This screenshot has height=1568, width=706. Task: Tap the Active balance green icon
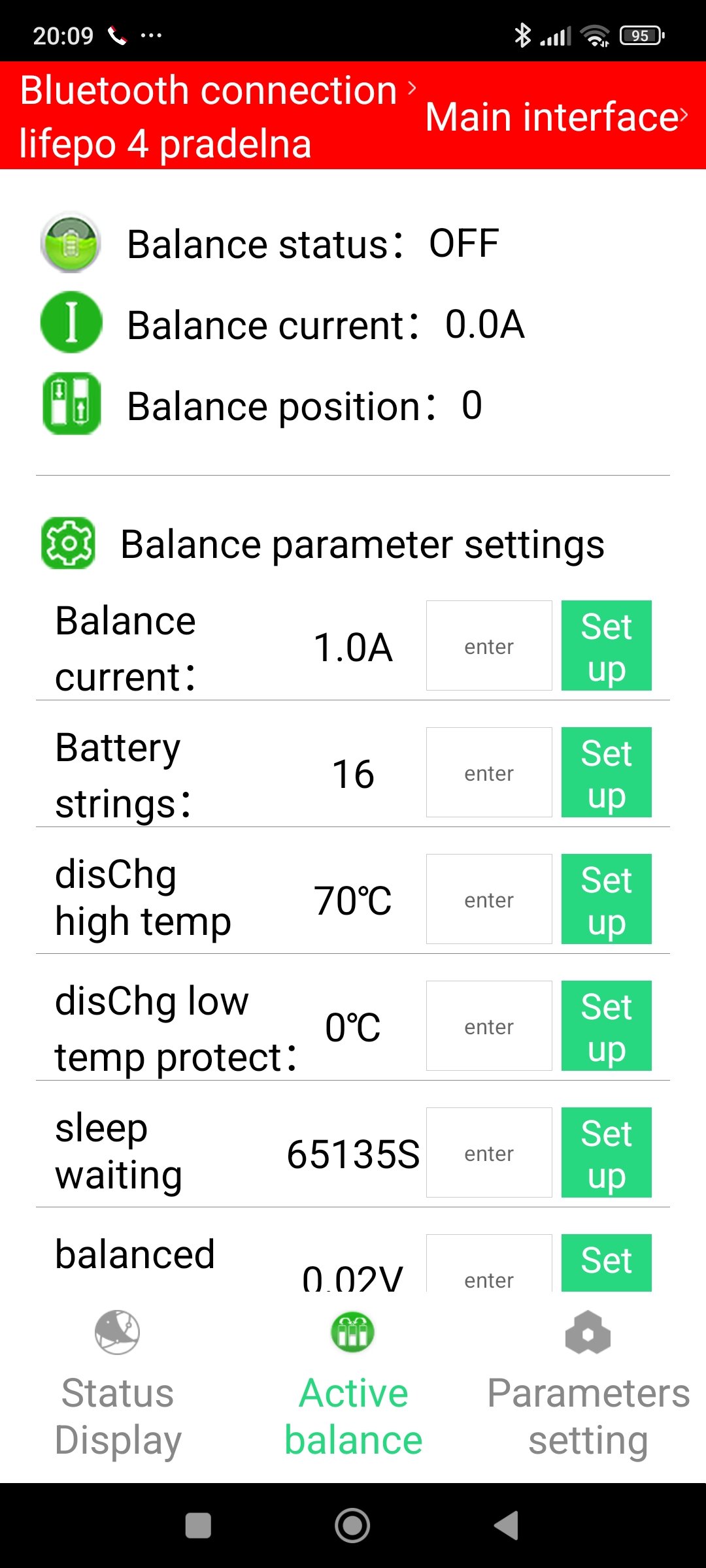click(353, 1332)
